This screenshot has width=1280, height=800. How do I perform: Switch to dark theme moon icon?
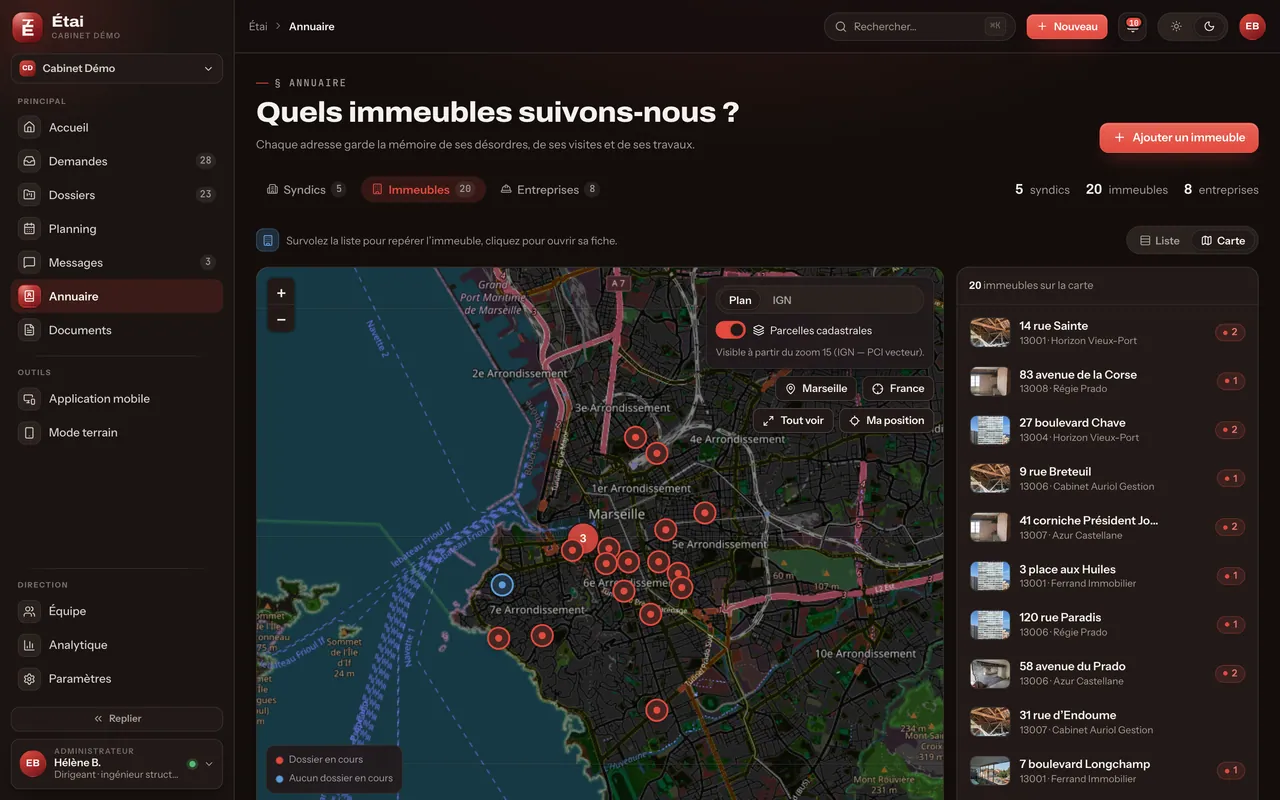(x=1209, y=27)
